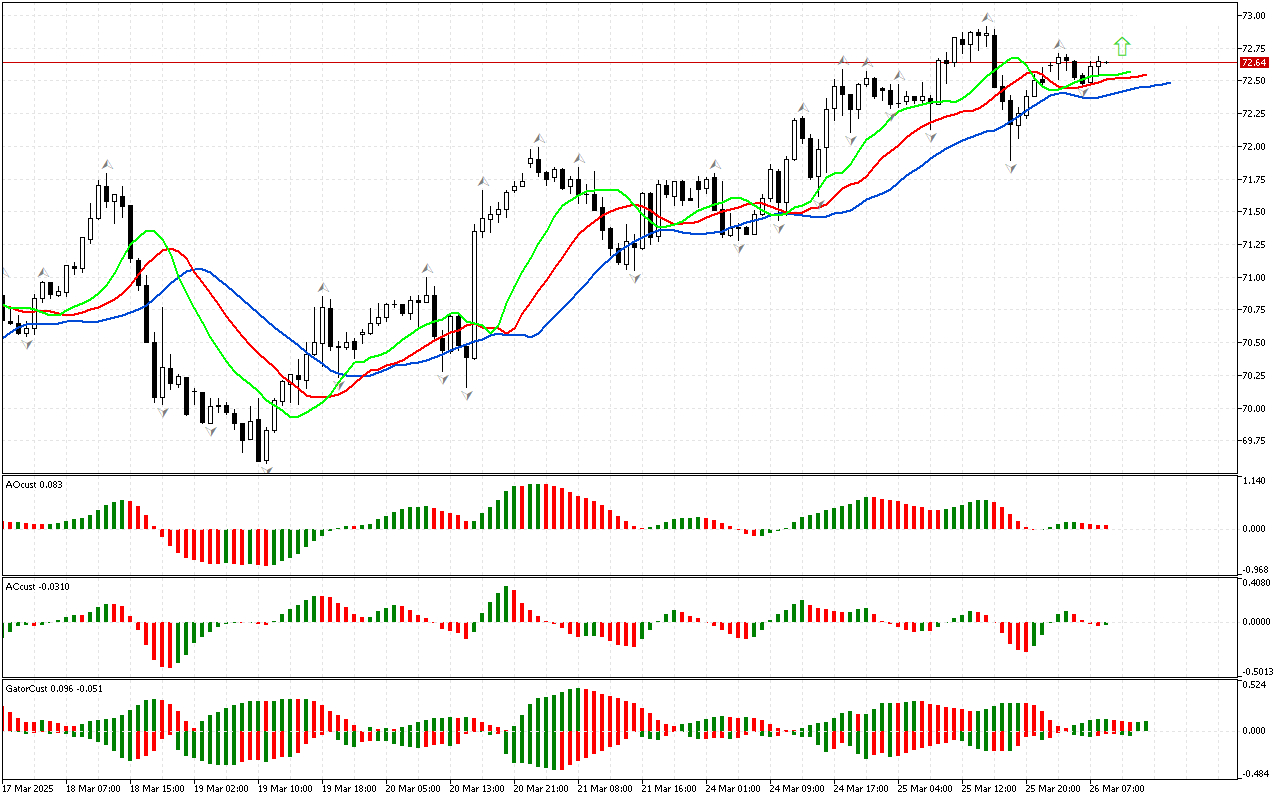Select the 21 Mar 08:00 time label
Viewport: 1280px width, 800px height.
pos(605,789)
